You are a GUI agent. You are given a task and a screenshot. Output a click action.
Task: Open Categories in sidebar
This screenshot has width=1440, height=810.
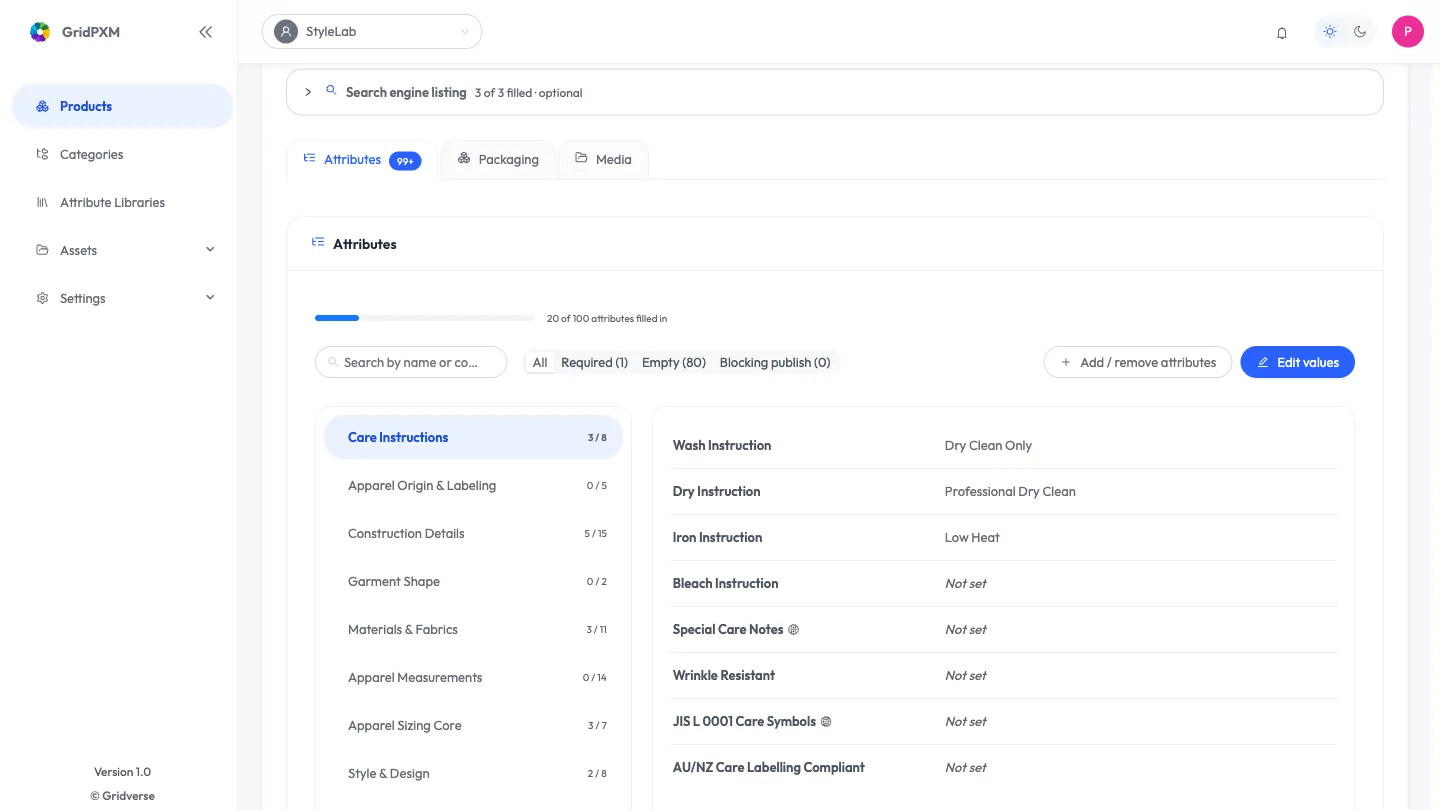(x=122, y=154)
